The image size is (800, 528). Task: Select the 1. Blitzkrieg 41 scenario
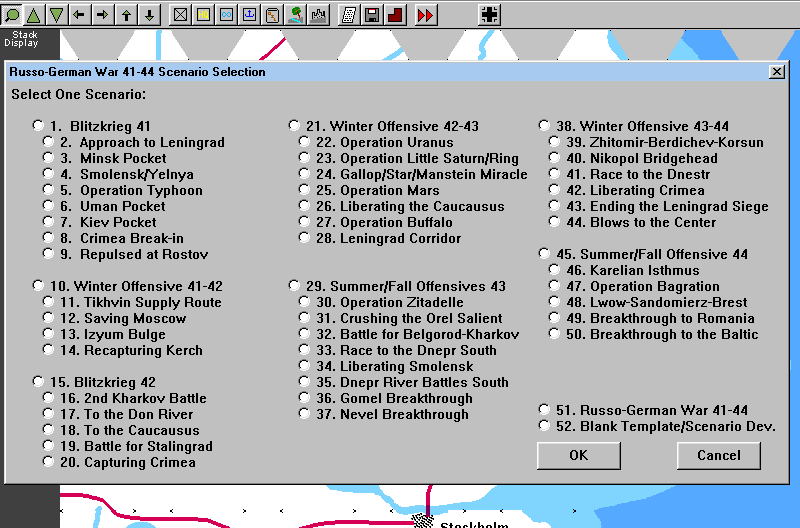point(38,126)
